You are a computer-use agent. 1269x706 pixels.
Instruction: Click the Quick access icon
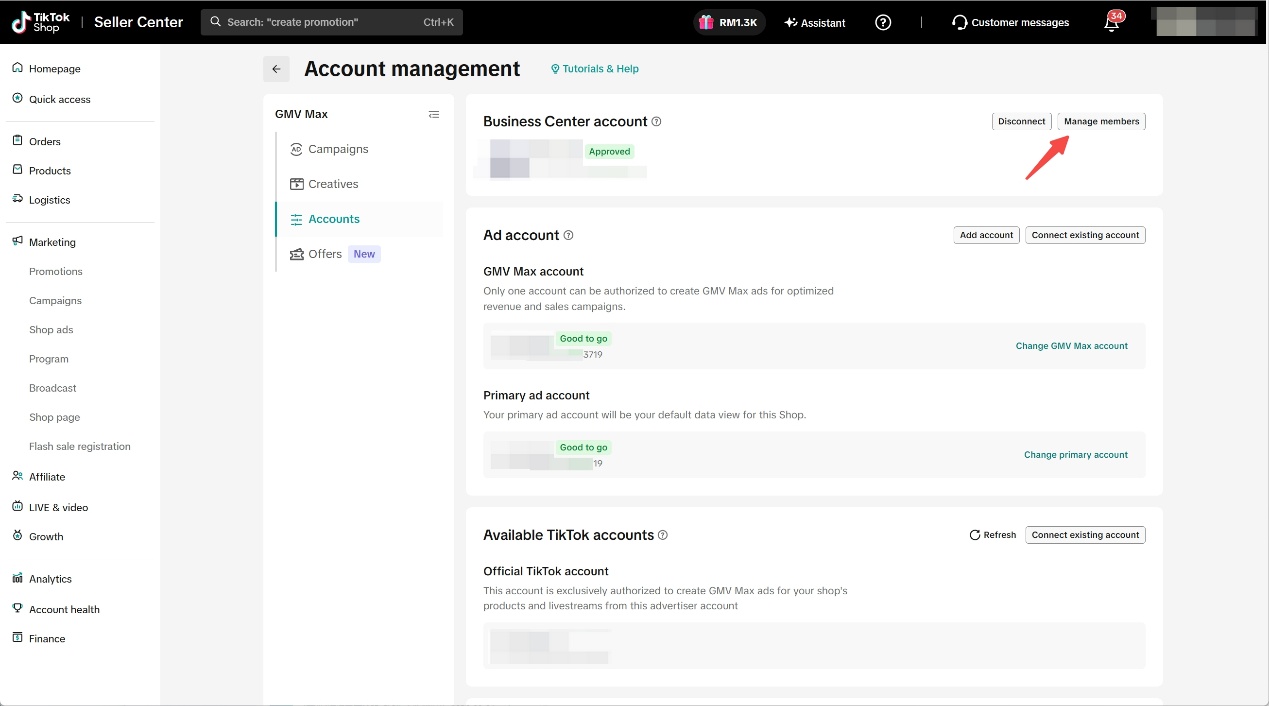17,98
